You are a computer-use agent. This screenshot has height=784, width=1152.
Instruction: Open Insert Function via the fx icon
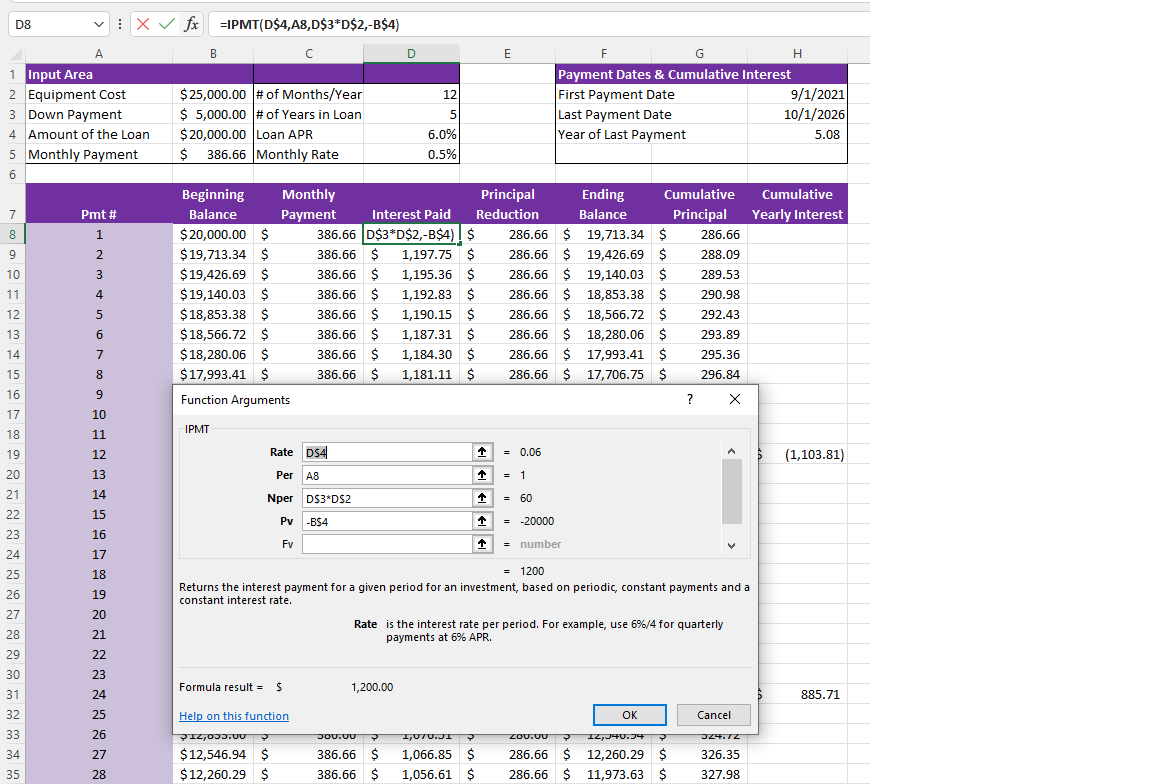pos(191,24)
